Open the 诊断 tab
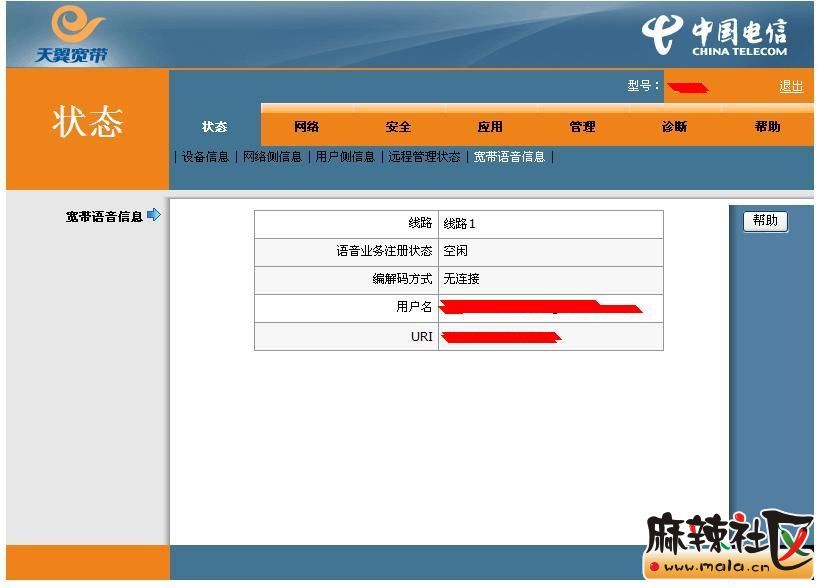Image resolution: width=822 pixels, height=588 pixels. [x=674, y=127]
